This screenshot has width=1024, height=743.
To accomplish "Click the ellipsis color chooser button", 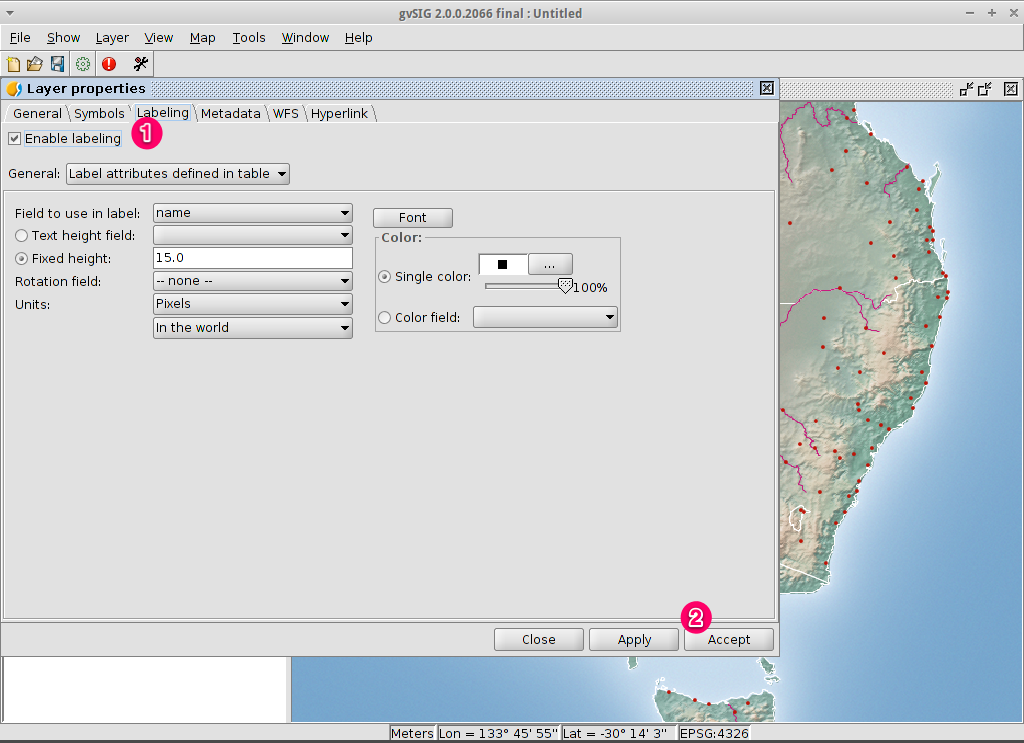I will [550, 264].
